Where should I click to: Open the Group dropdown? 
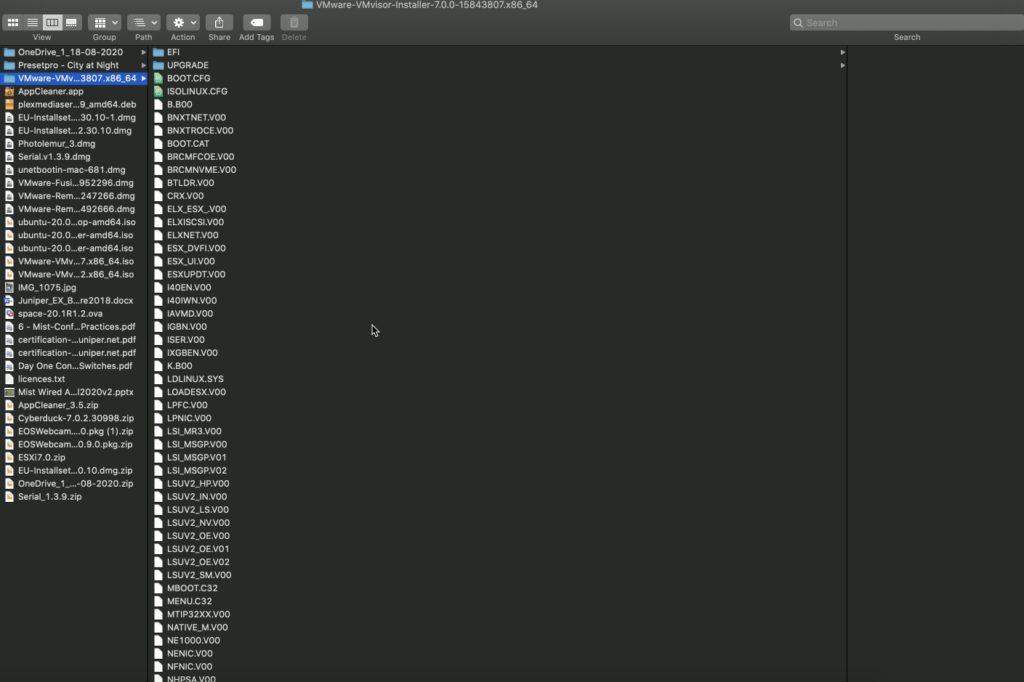104,22
